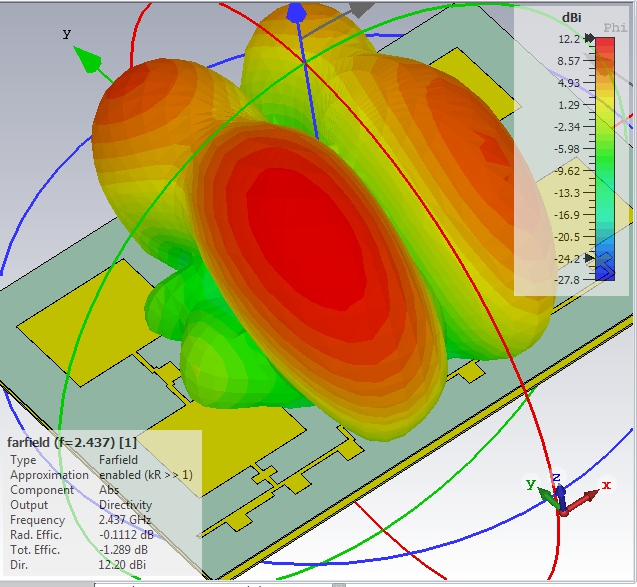The height and width of the screenshot is (587, 637).
Task: Click the green y-axis arrowhead in the scene
Action: tap(88, 61)
